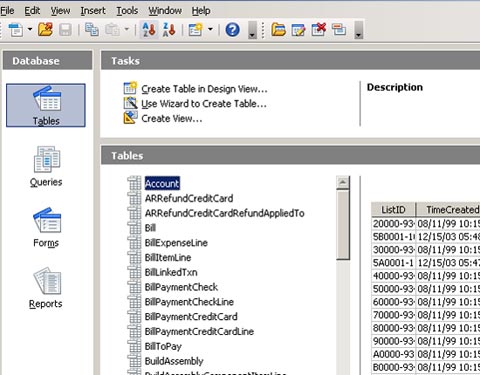Click the tables list scroll-up arrow
Image resolution: width=480 pixels, height=375 pixels.
click(343, 182)
